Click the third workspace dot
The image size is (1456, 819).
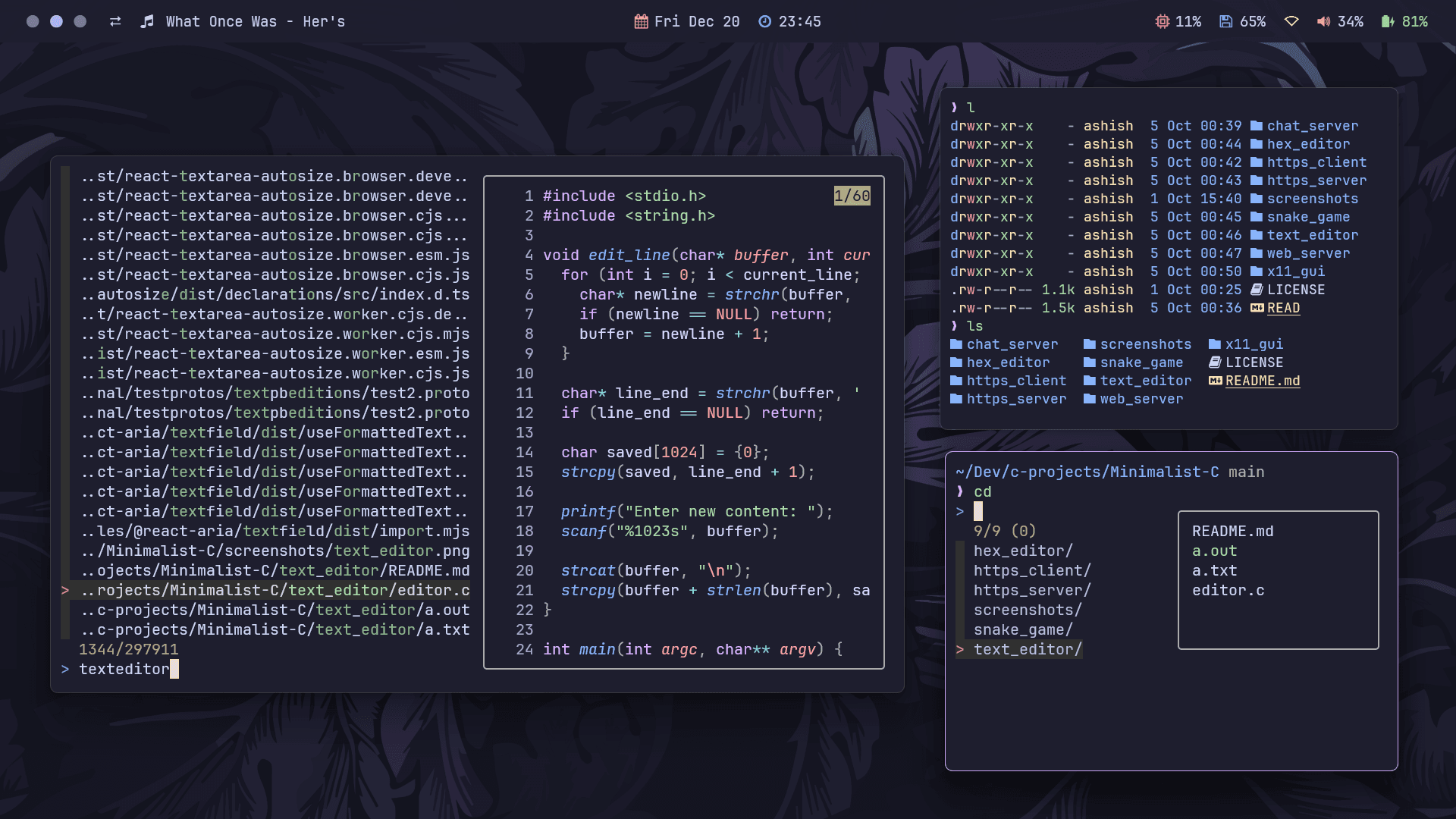point(80,22)
